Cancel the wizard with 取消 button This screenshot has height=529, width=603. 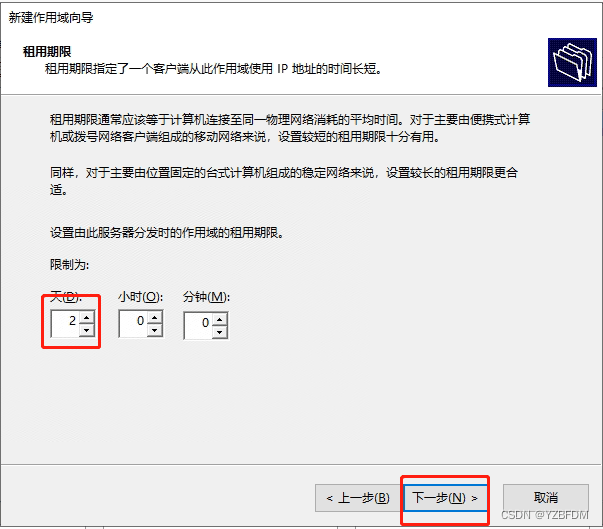[x=546, y=498]
